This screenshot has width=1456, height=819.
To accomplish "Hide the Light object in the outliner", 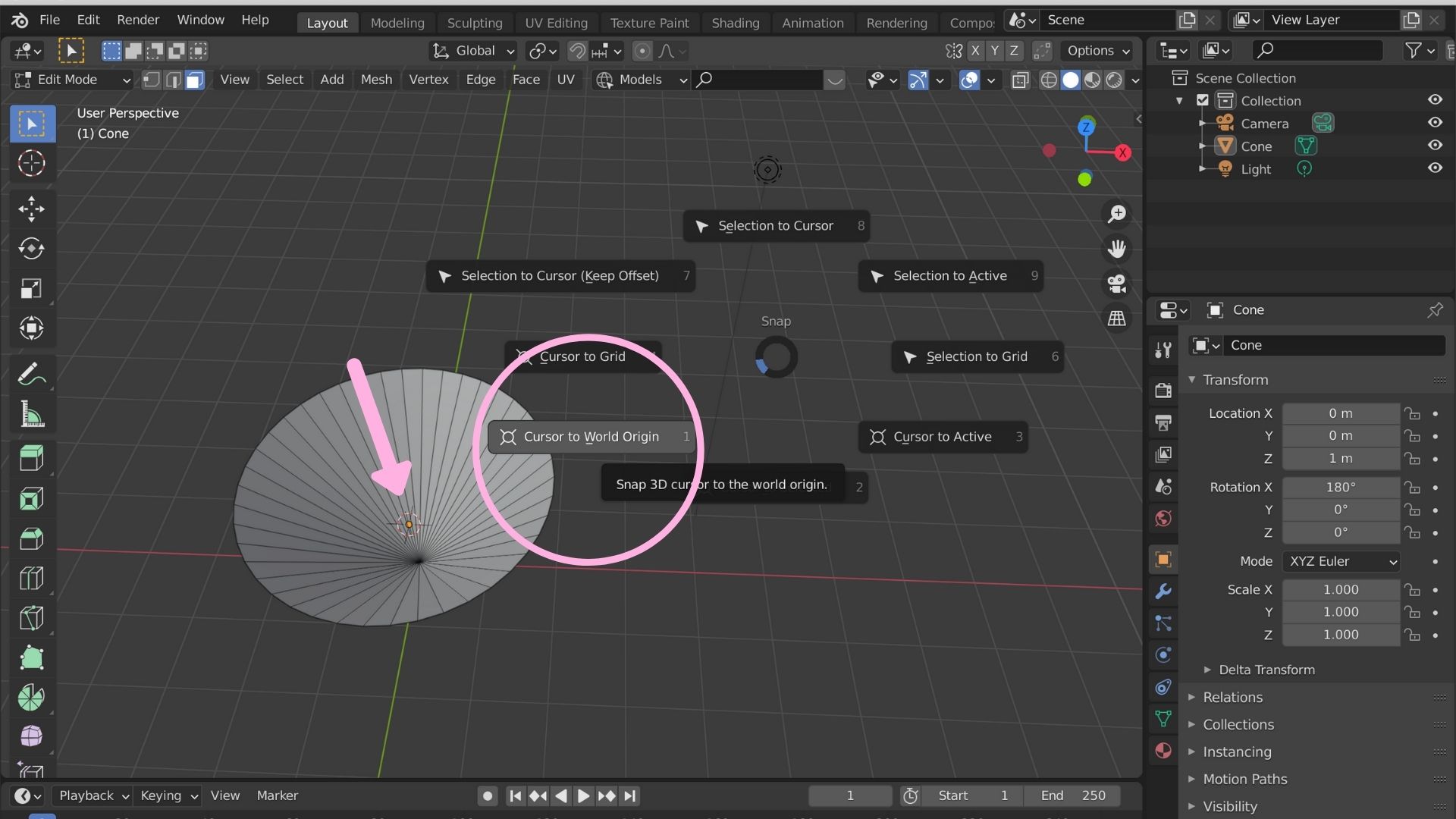I will click(x=1436, y=168).
